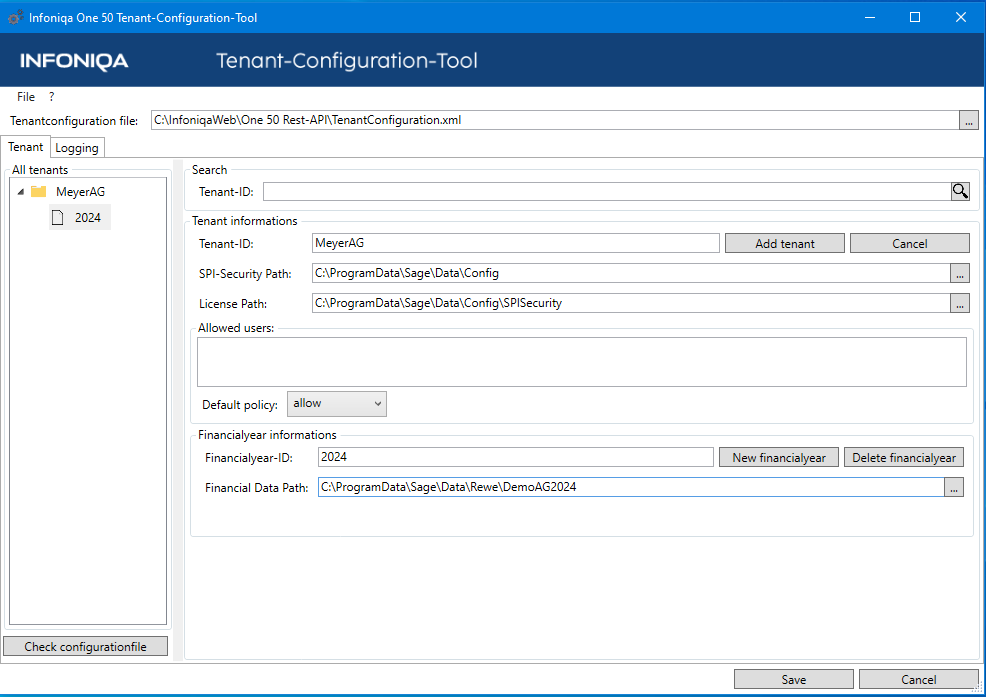Viewport: 986px width, 697px height.
Task: Select the MeyerAG tenant in tree
Action: [x=80, y=192]
